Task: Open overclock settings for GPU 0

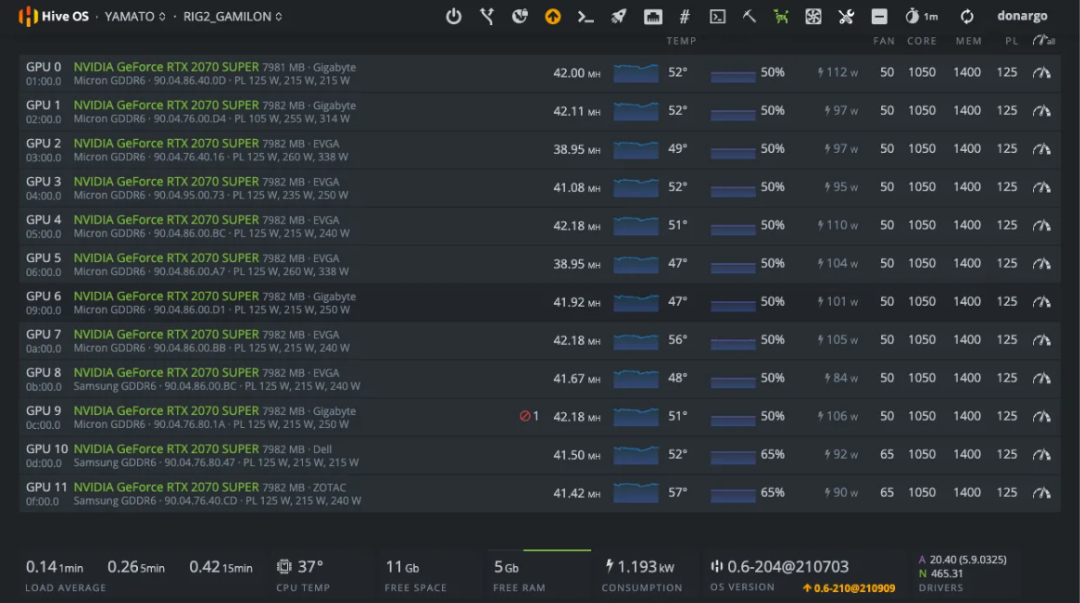Action: tap(1041, 72)
